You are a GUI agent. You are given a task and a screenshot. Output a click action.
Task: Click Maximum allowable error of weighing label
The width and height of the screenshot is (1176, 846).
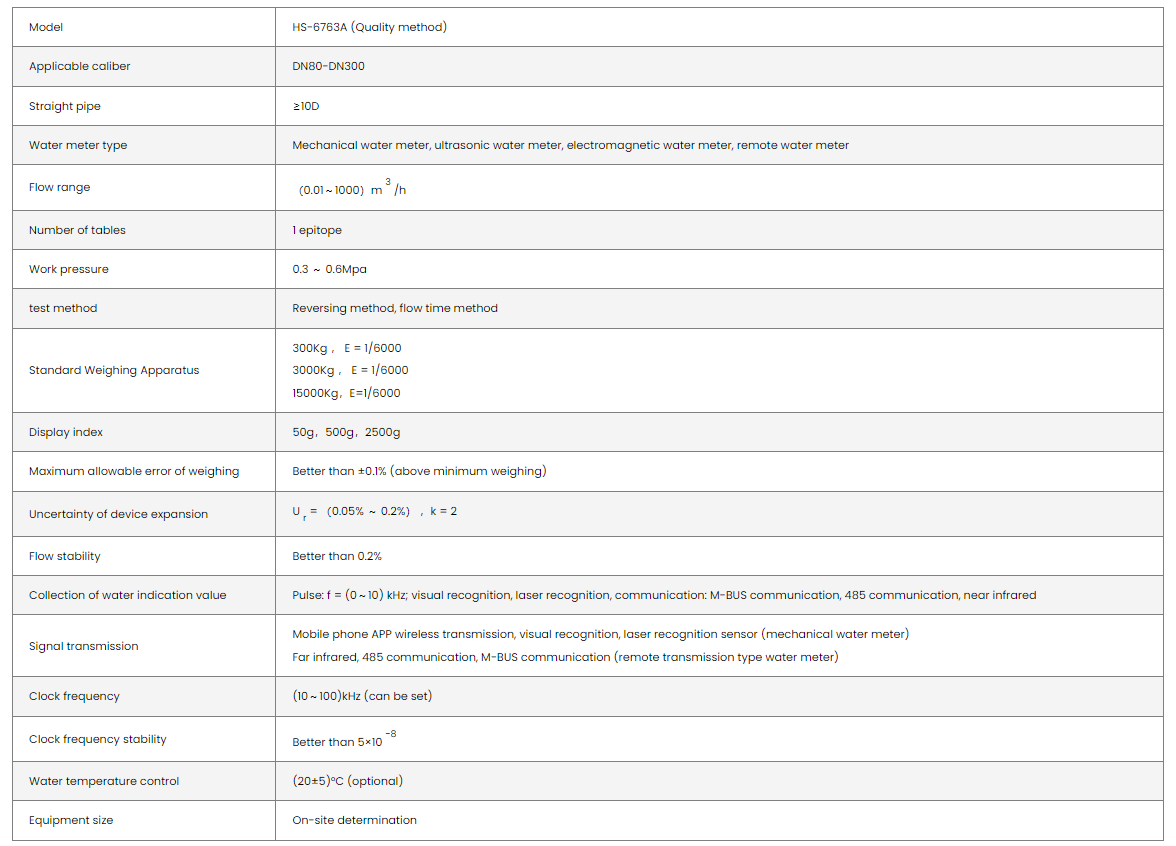134,471
